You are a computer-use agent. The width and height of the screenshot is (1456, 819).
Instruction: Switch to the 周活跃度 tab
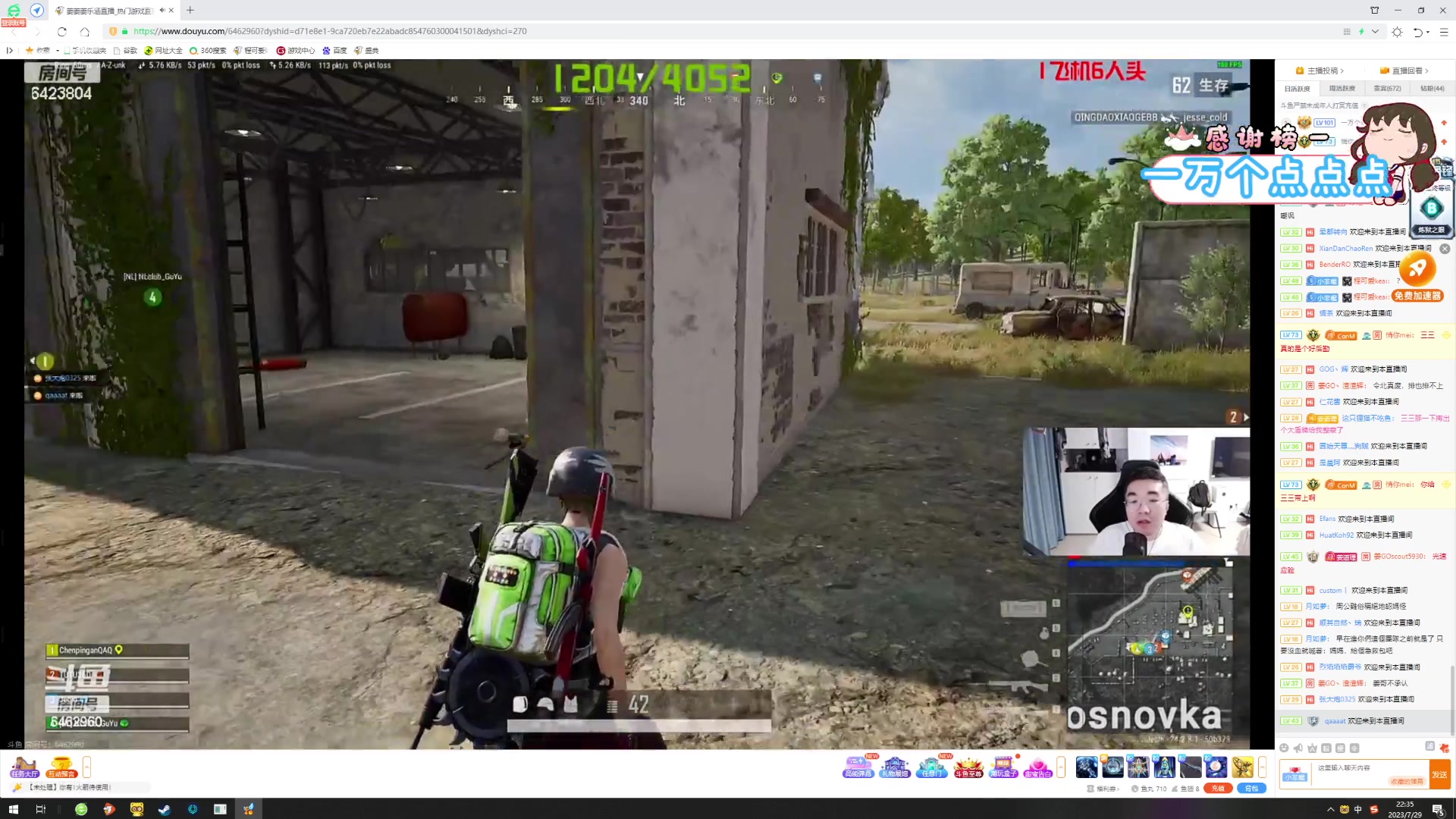pos(1341,88)
